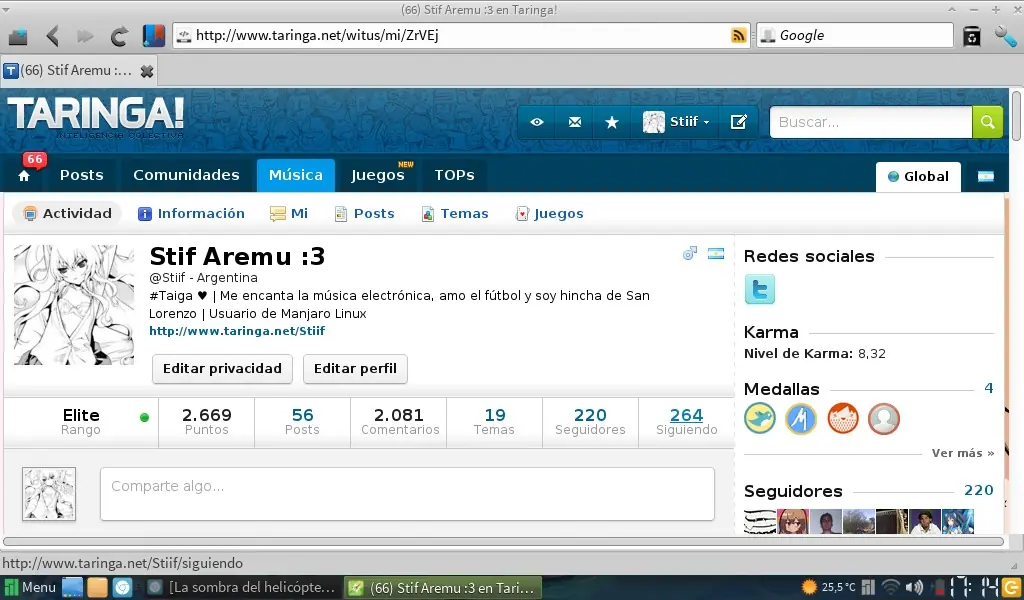The image size is (1024, 600).
Task: Click the horizontal scrollbar at page bottom
Action: (x=503, y=541)
